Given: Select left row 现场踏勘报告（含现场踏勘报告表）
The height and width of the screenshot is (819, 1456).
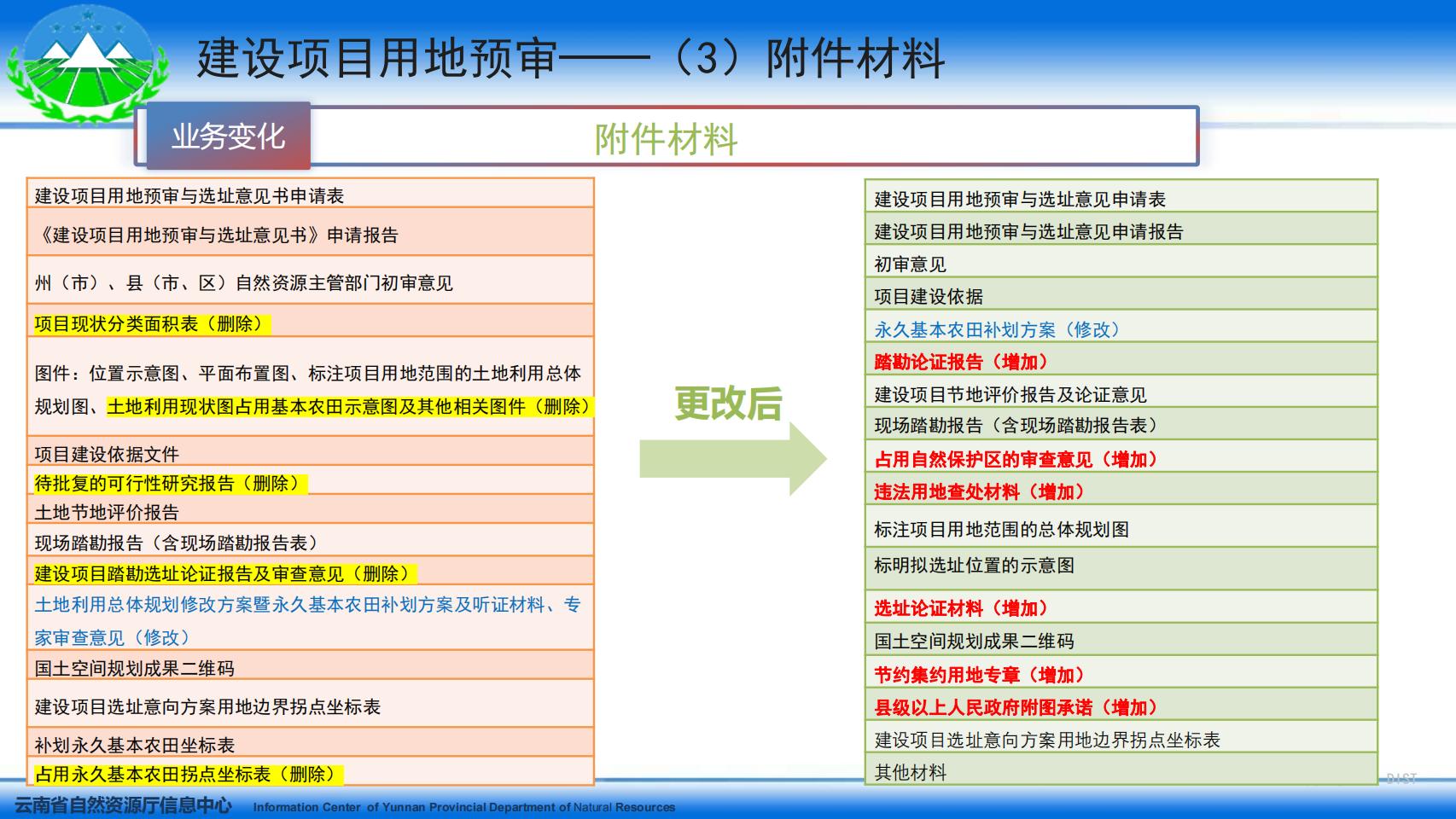Looking at the screenshot, I should 311,541.
